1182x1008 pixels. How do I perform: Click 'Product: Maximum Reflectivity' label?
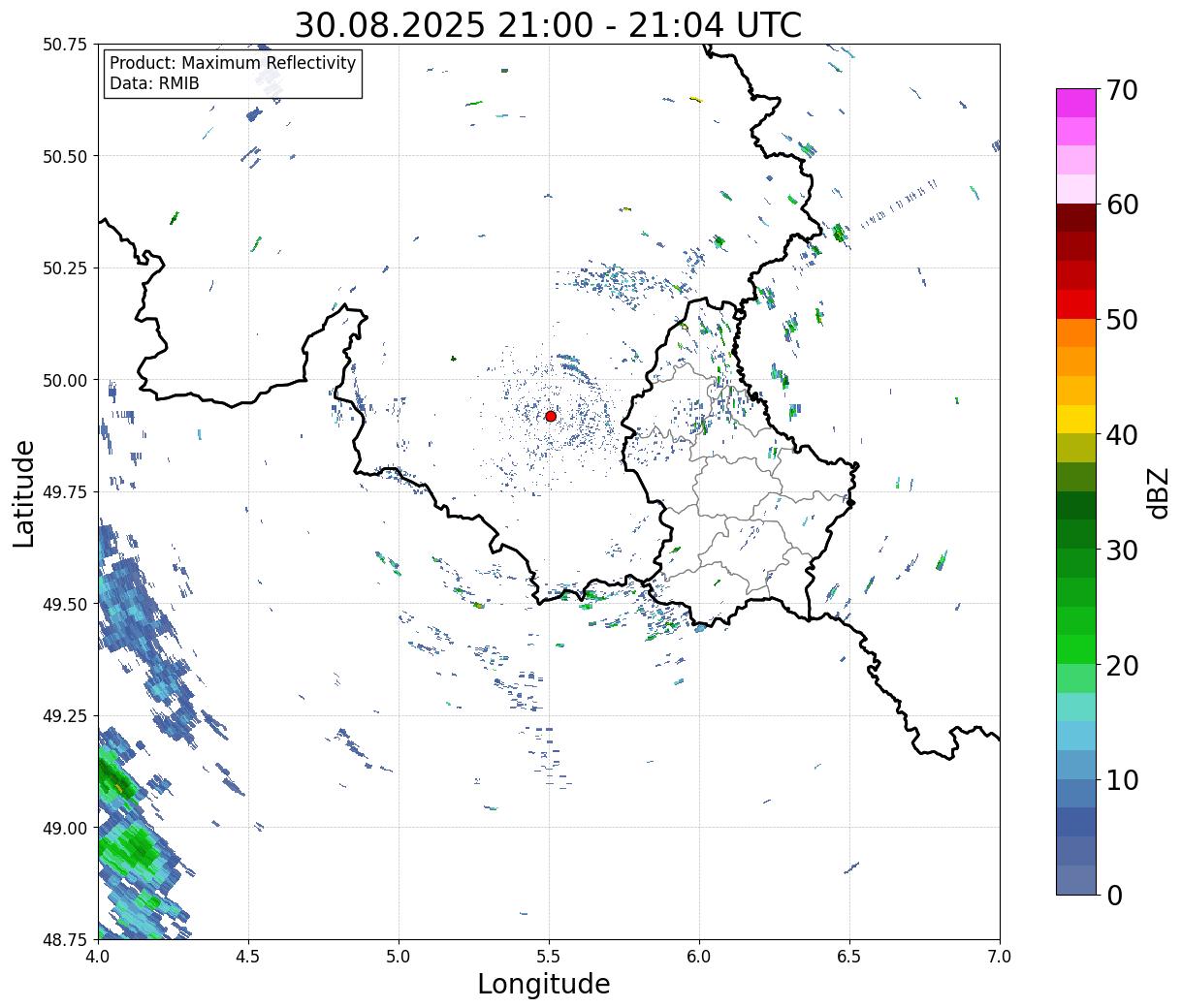tap(233, 63)
